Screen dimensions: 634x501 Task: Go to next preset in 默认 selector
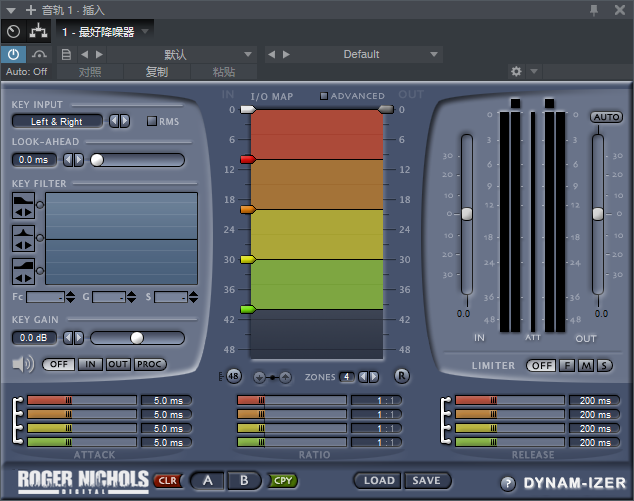coord(99,54)
